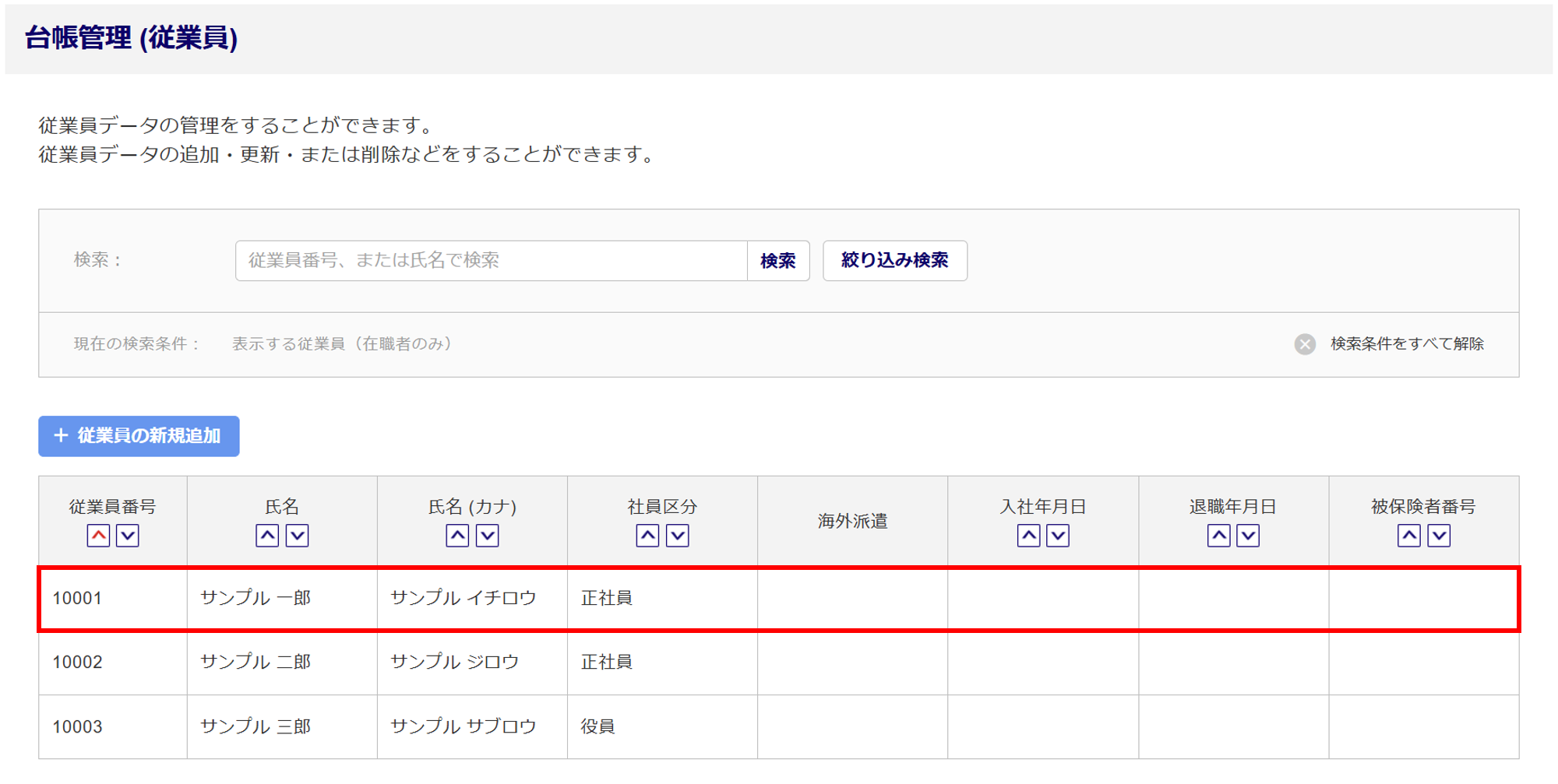The width and height of the screenshot is (1558, 784).
Task: Focus the employee number or name search field
Action: (491, 261)
